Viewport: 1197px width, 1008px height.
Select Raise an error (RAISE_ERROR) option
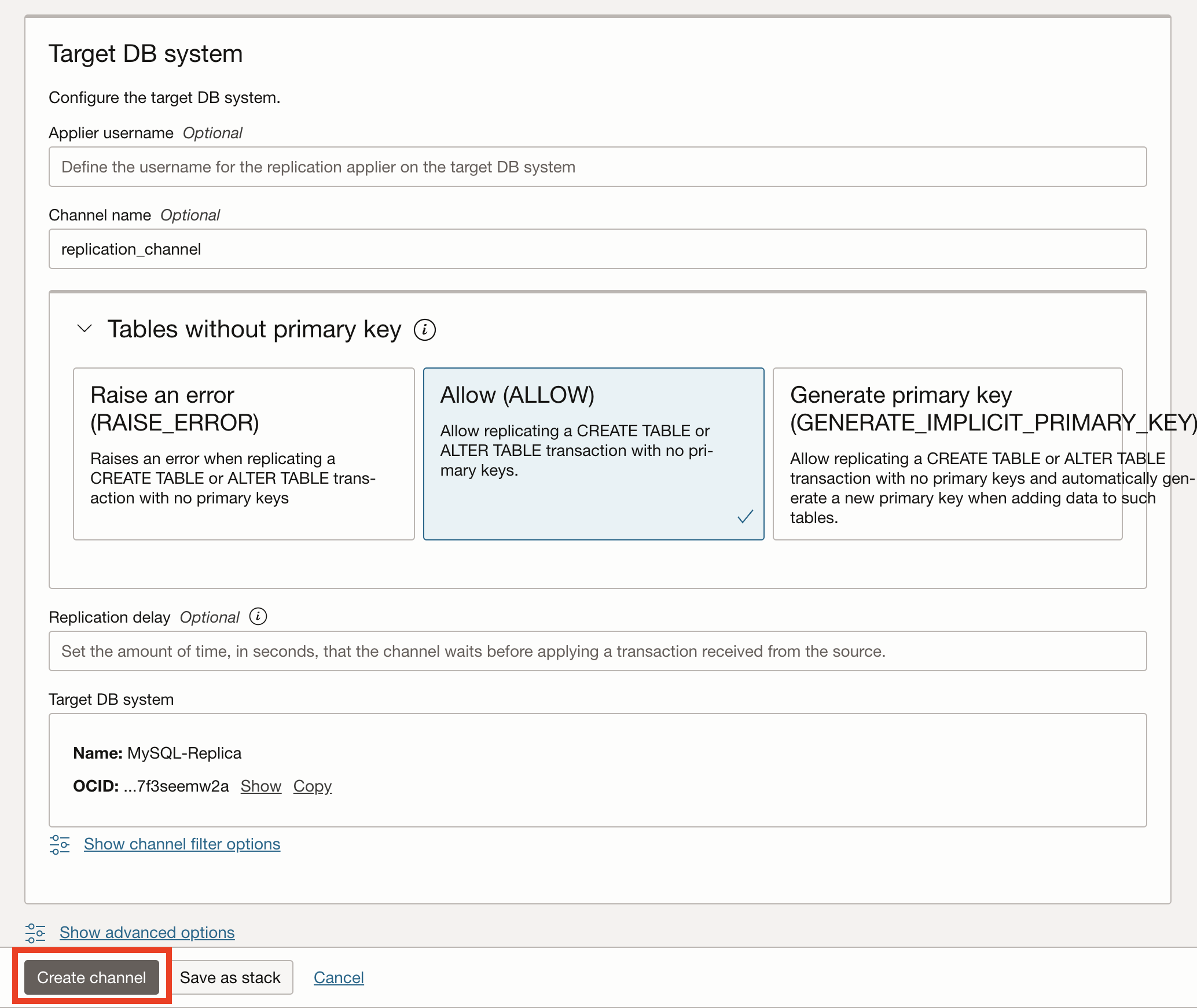(x=244, y=454)
